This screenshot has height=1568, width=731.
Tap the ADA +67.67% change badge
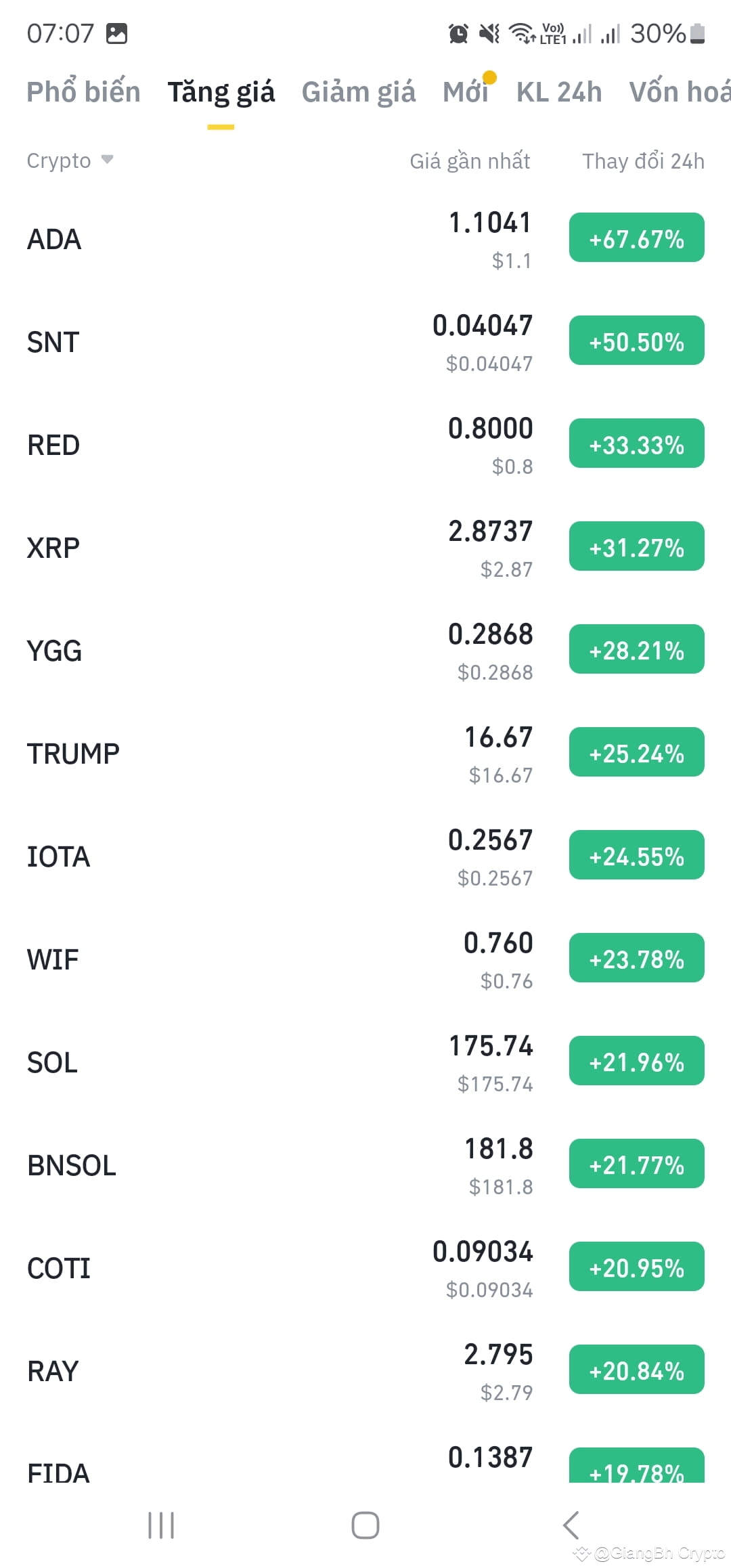637,238
